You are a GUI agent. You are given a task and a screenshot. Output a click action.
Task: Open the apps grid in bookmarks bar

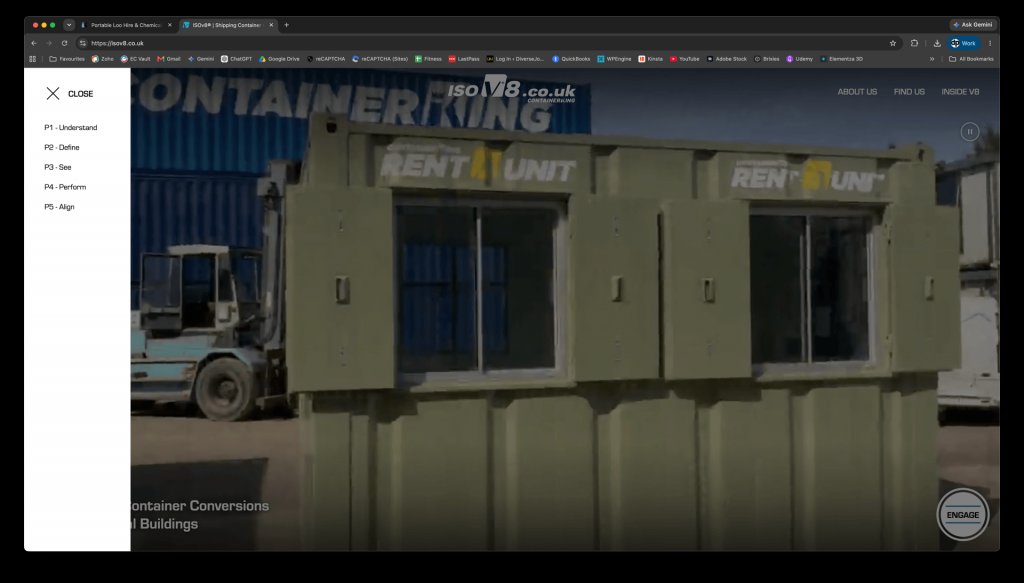click(x=33, y=59)
